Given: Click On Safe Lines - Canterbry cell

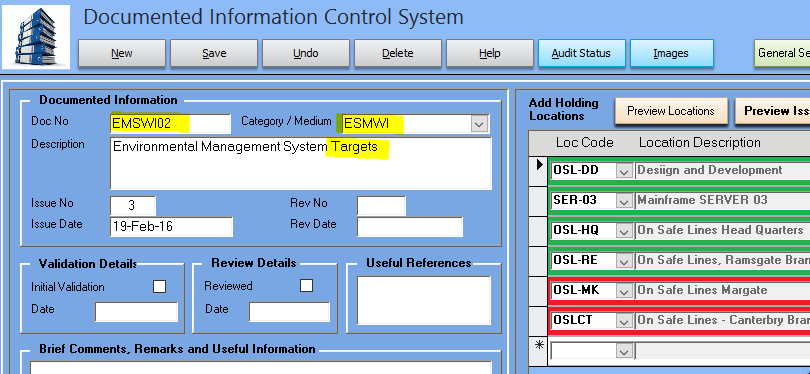Looking at the screenshot, I should pyautogui.click(x=722, y=320).
